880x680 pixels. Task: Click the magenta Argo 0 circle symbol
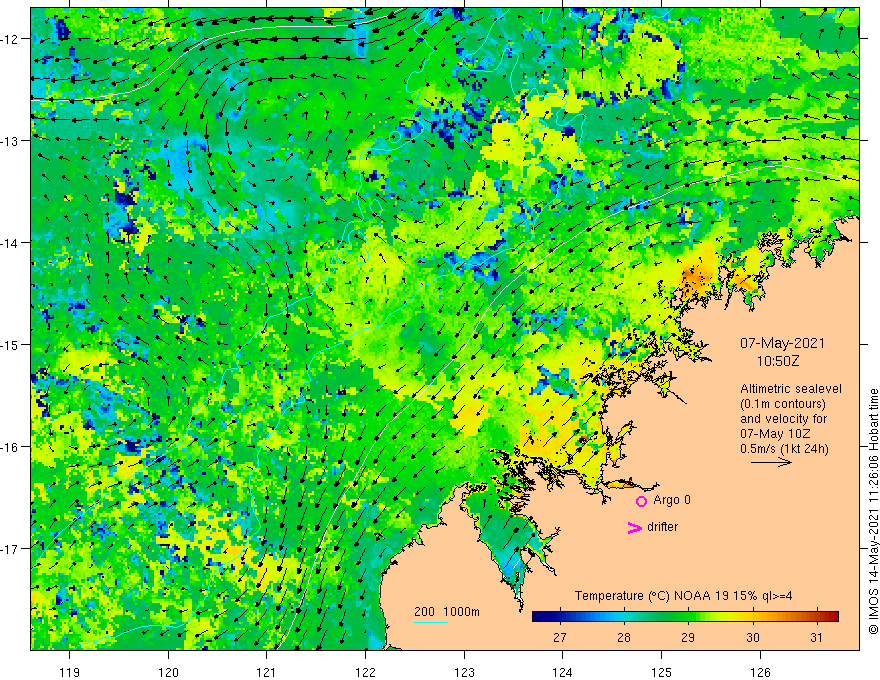641,501
